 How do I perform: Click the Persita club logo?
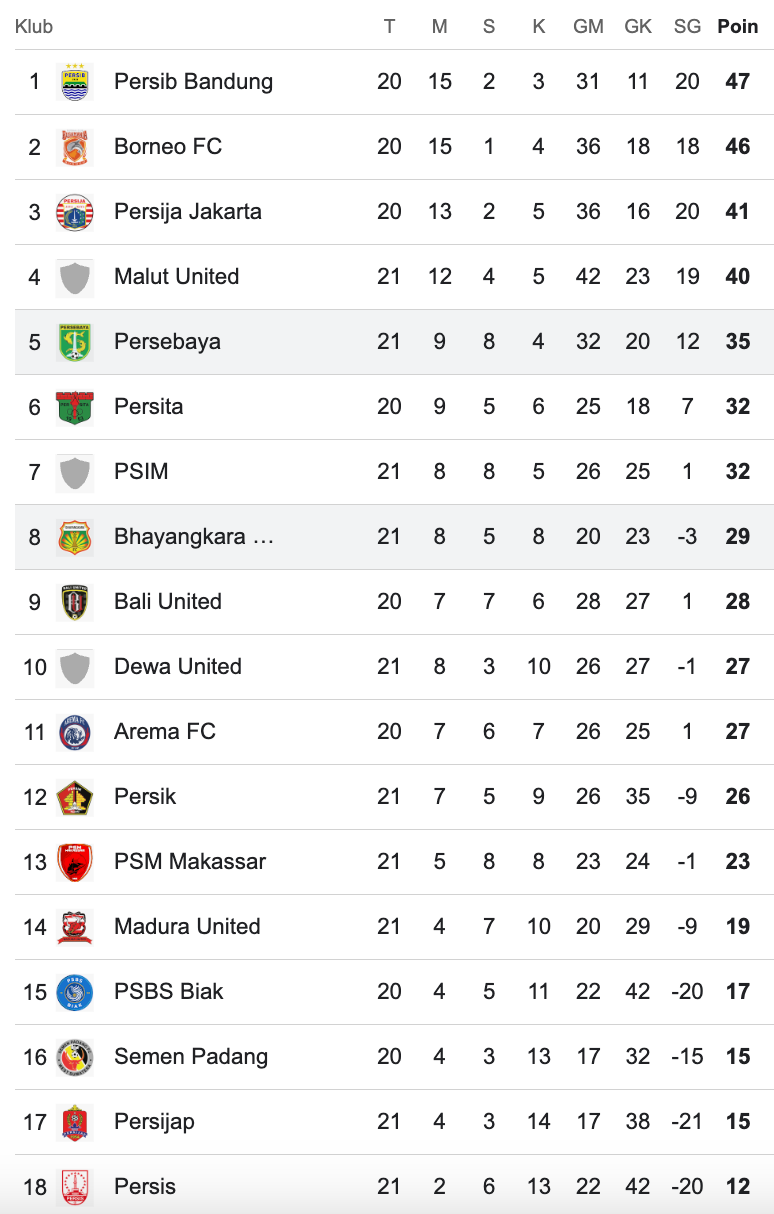75,407
